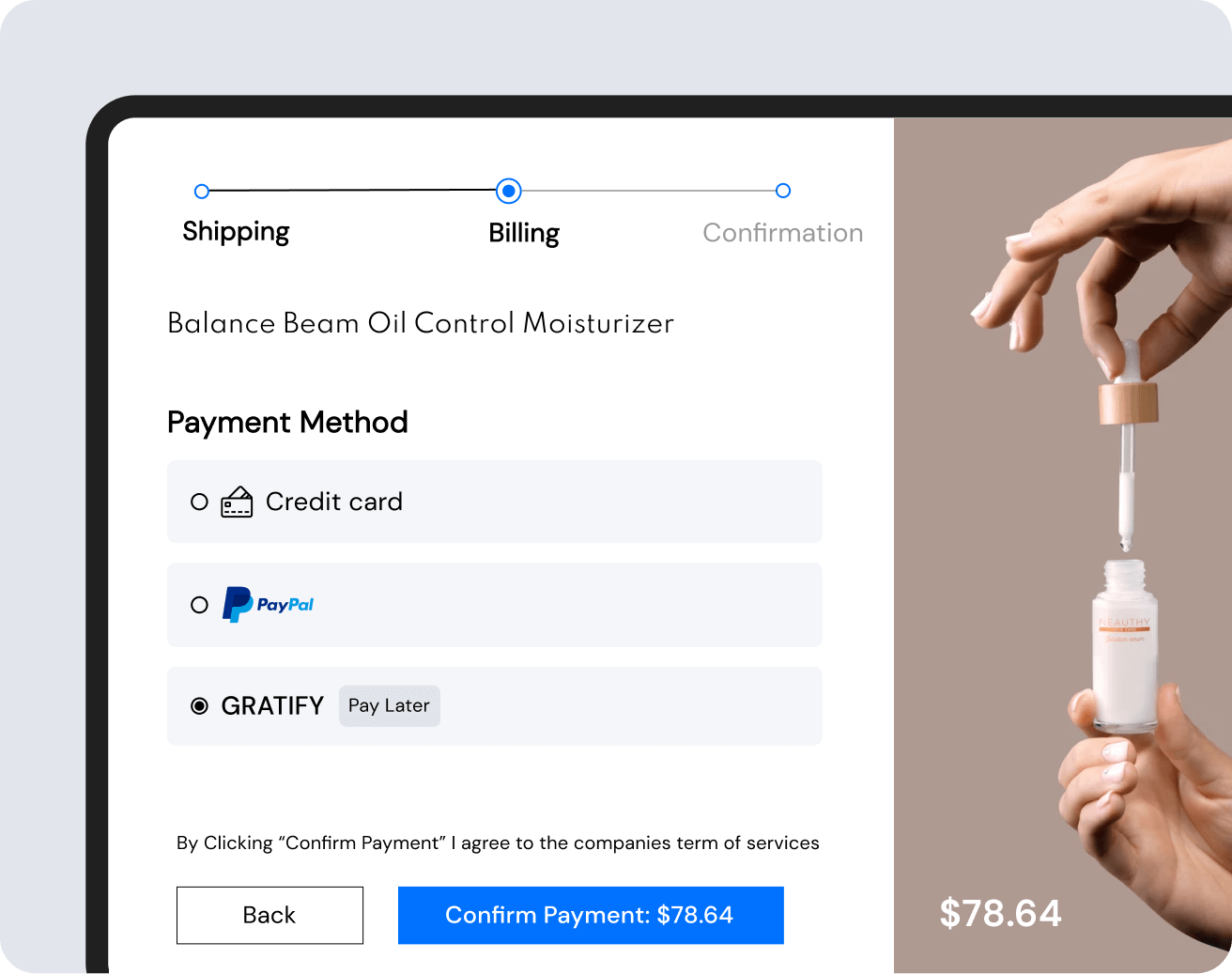Click the $78.64 price on image
The width and height of the screenshot is (1232, 974).
tap(1000, 913)
